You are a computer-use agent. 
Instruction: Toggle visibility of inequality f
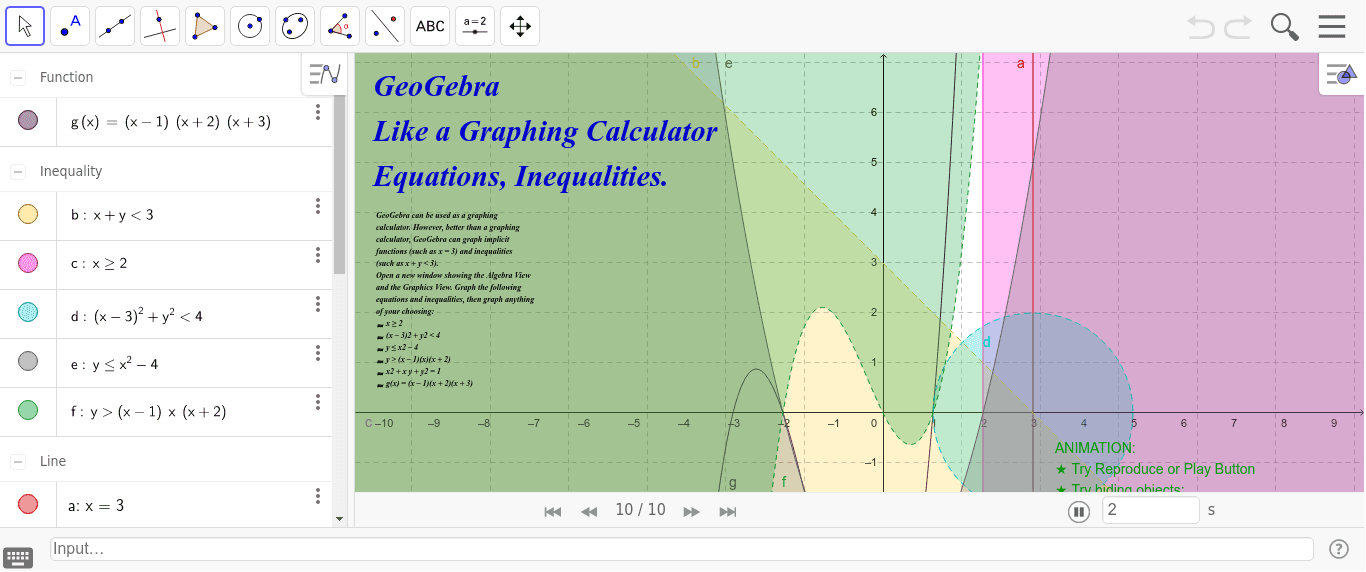(x=28, y=410)
